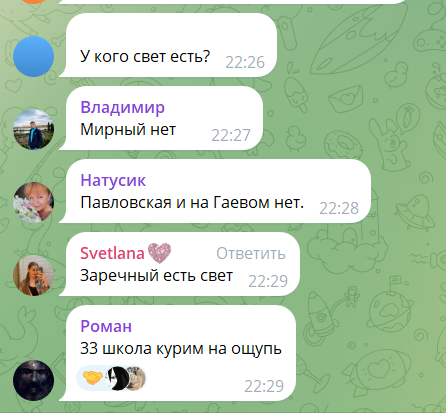The width and height of the screenshot is (446, 413).
Task: Open Роман's dark profile avatar
Action: (33, 380)
